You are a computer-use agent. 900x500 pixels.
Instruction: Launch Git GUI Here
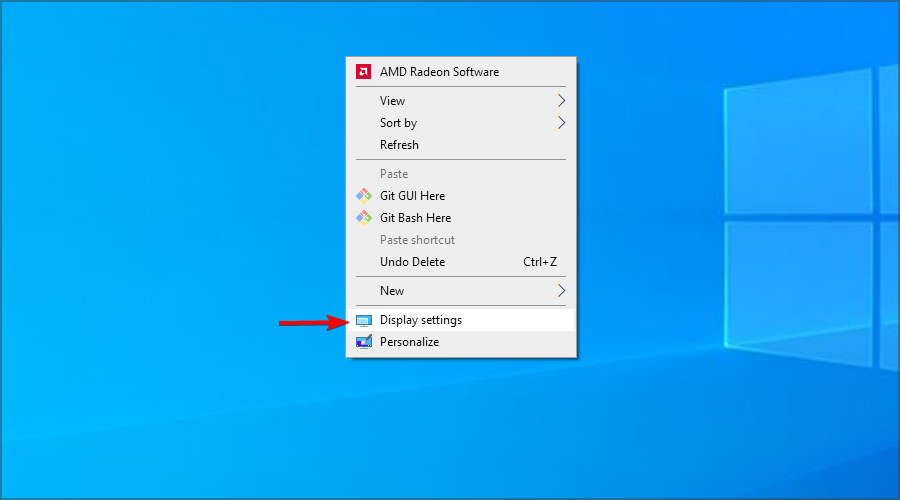[x=461, y=196]
